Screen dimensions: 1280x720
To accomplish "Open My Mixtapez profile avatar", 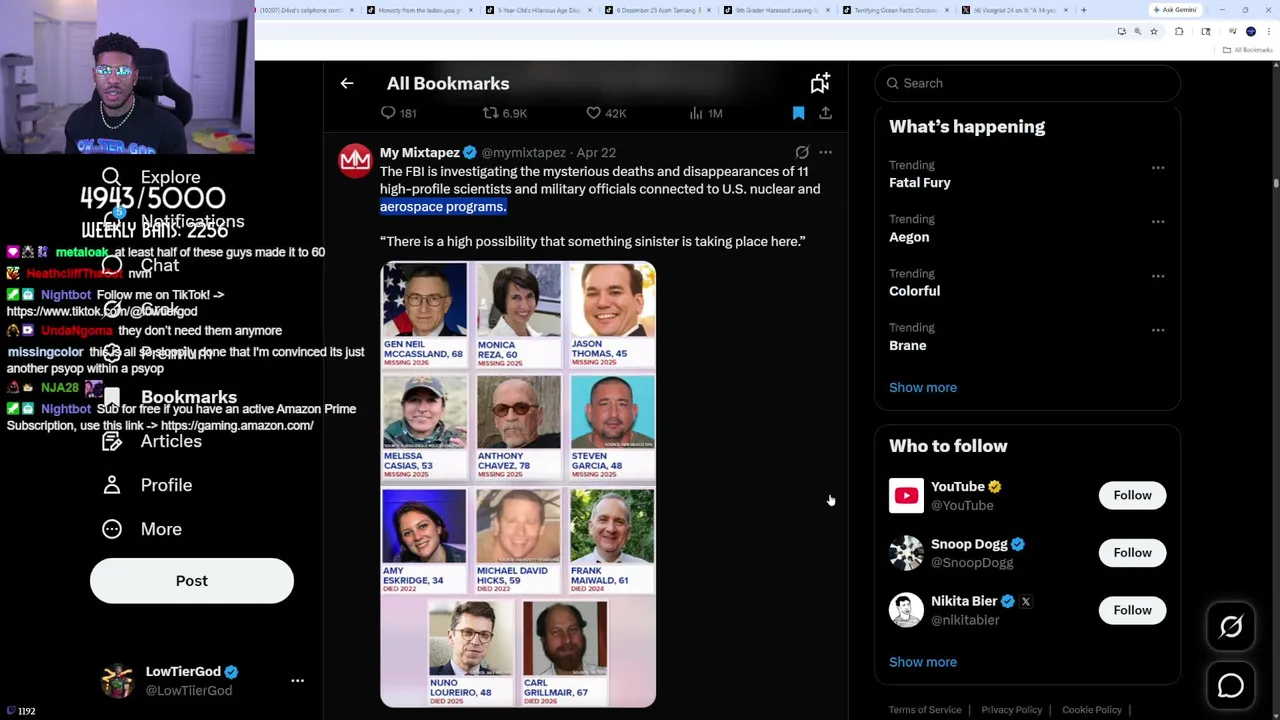I will [x=355, y=161].
